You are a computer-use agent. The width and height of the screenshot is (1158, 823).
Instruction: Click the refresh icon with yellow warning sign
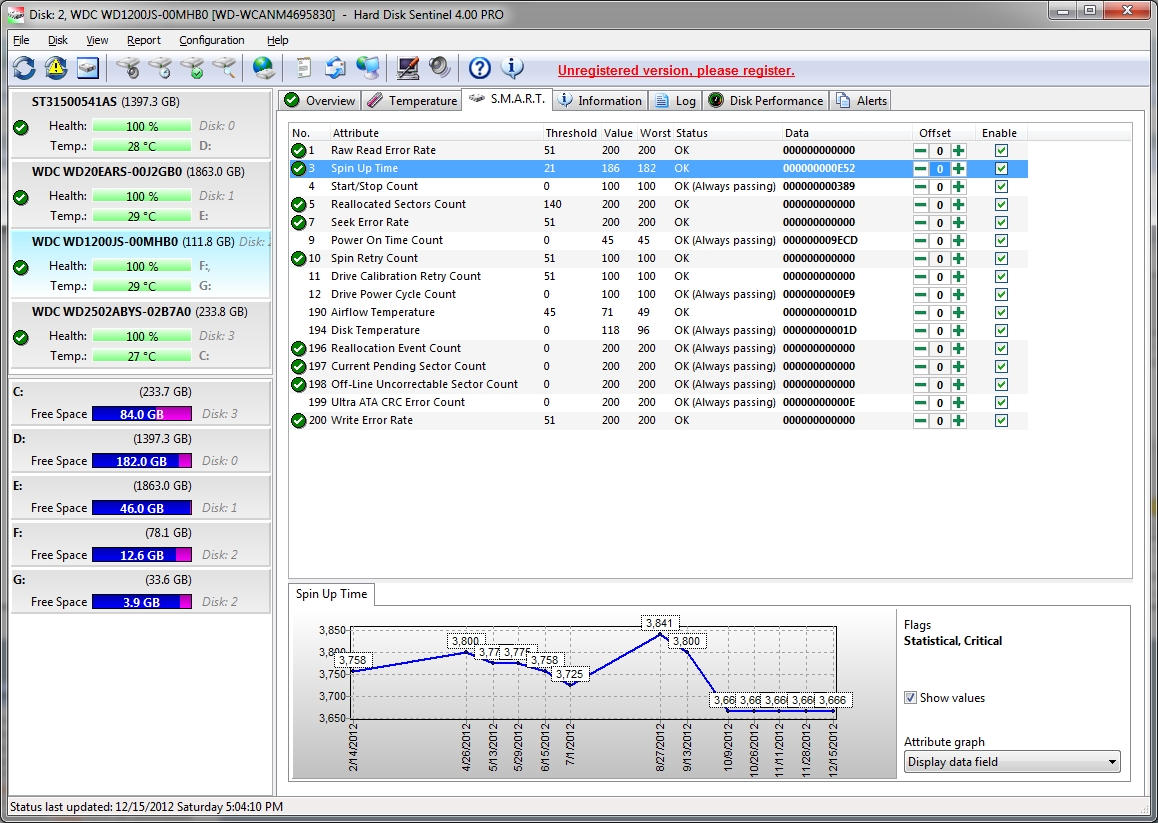click(x=56, y=68)
